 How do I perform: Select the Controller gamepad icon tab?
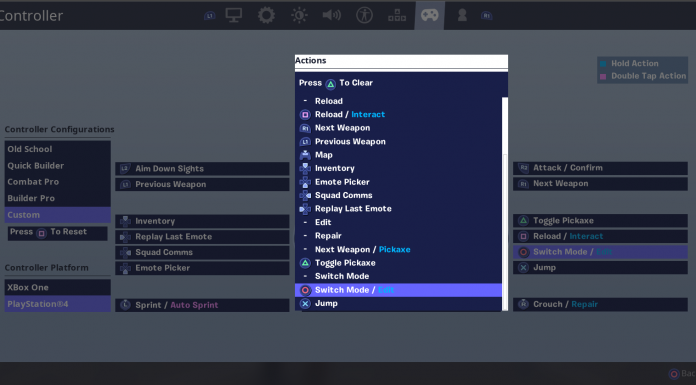430,15
